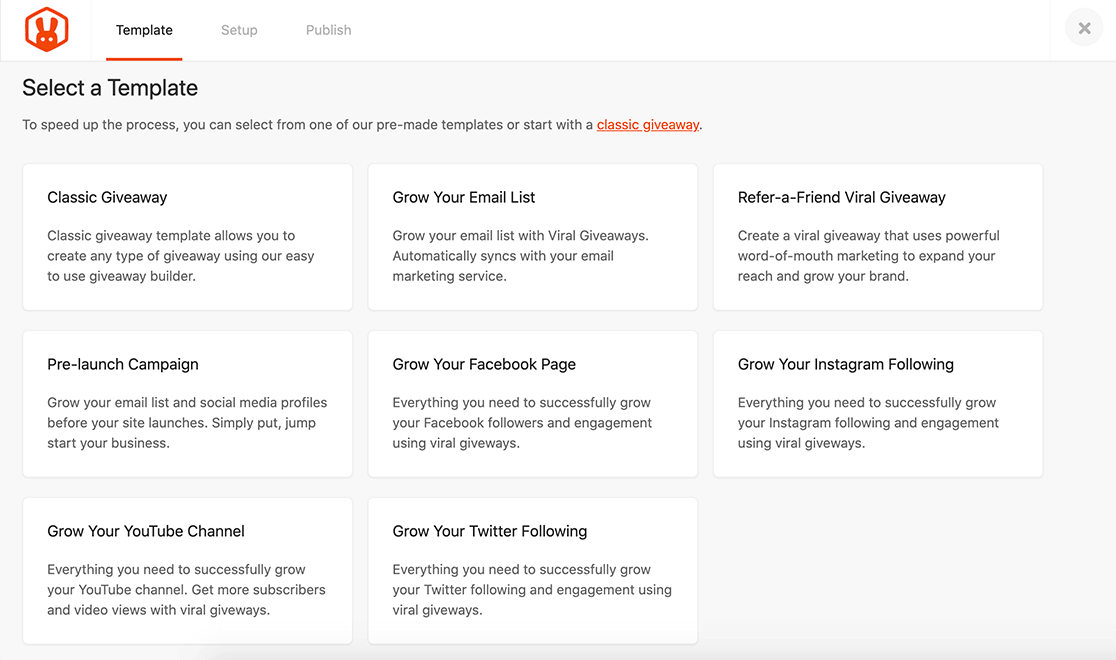
Task: Click the Pre-launch Campaign description text
Action: [187, 423]
